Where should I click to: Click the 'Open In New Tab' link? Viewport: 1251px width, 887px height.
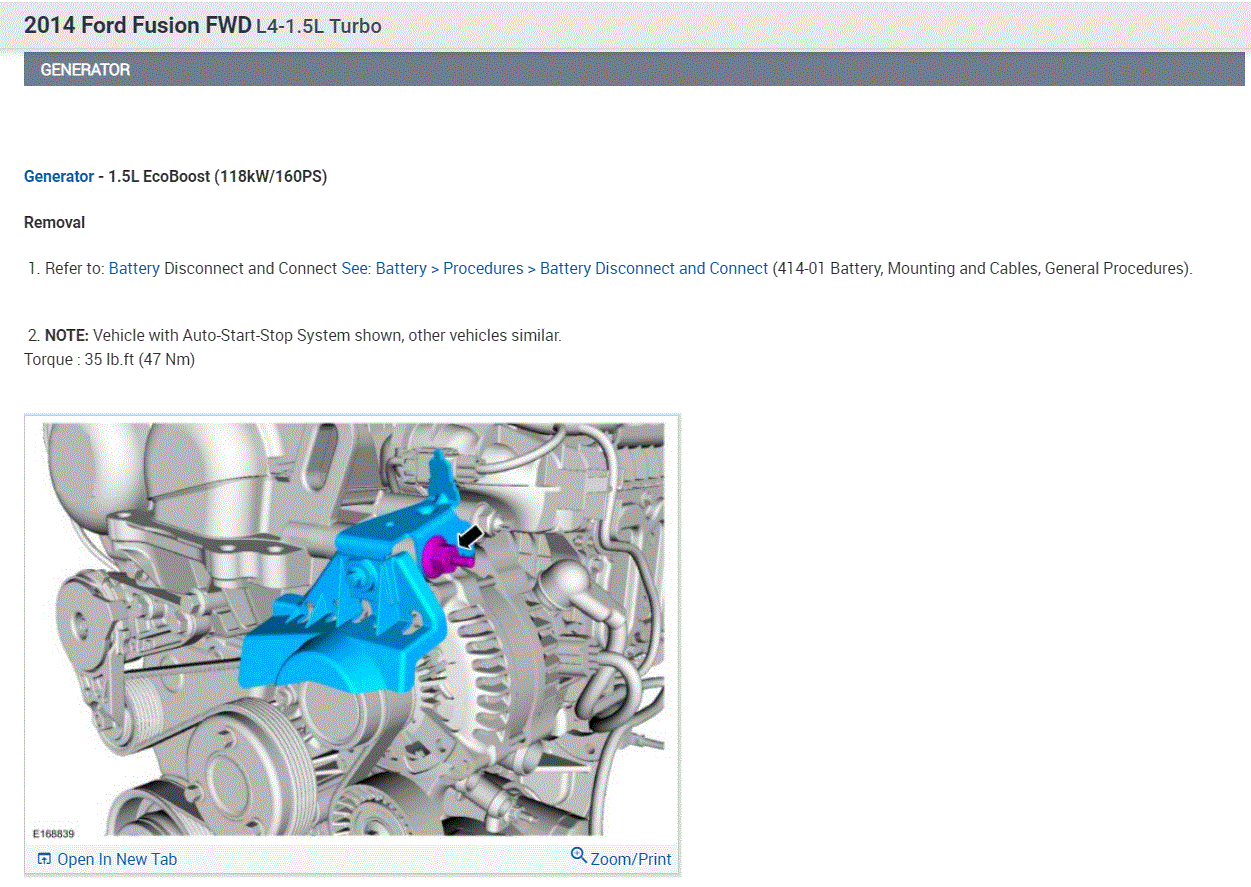117,859
